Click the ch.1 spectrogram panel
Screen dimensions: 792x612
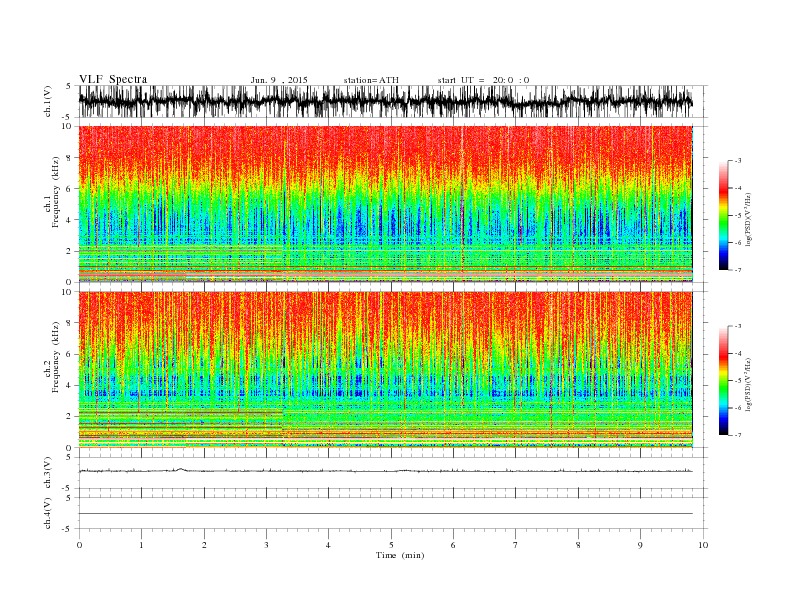click(385, 204)
